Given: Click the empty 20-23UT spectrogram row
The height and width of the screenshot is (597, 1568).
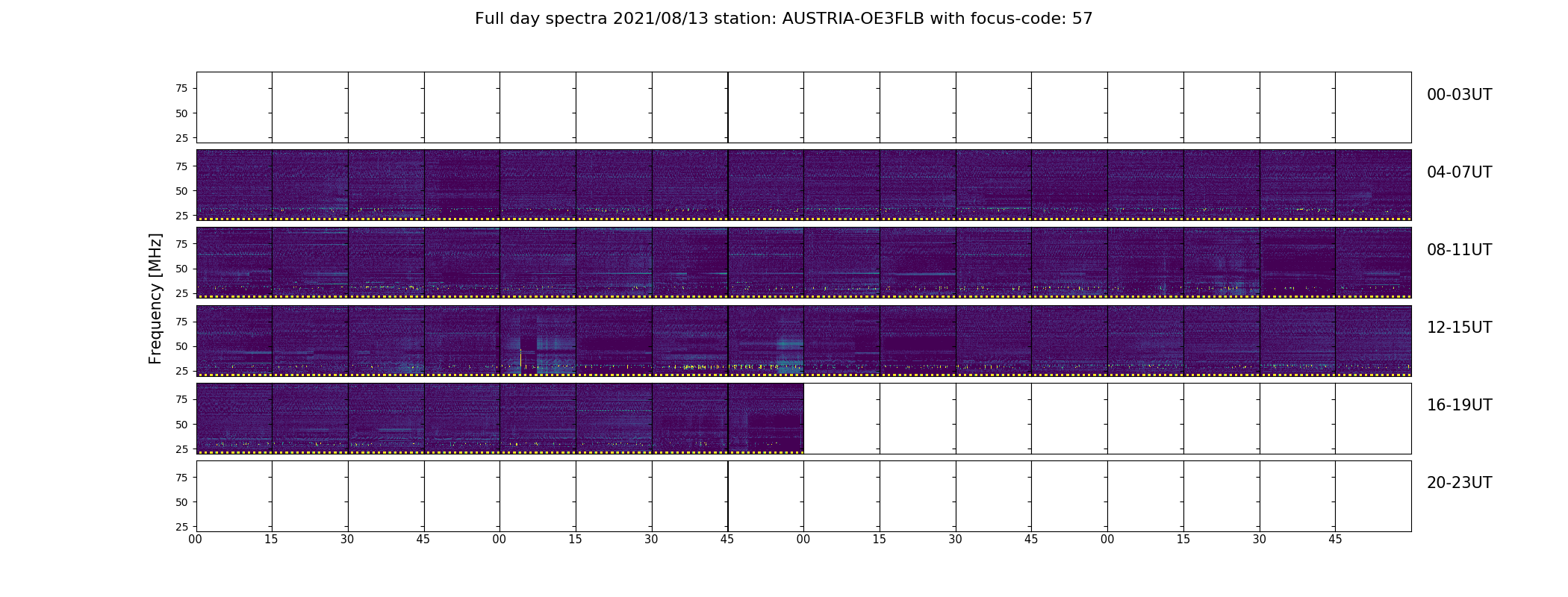Looking at the screenshot, I should click(x=803, y=496).
